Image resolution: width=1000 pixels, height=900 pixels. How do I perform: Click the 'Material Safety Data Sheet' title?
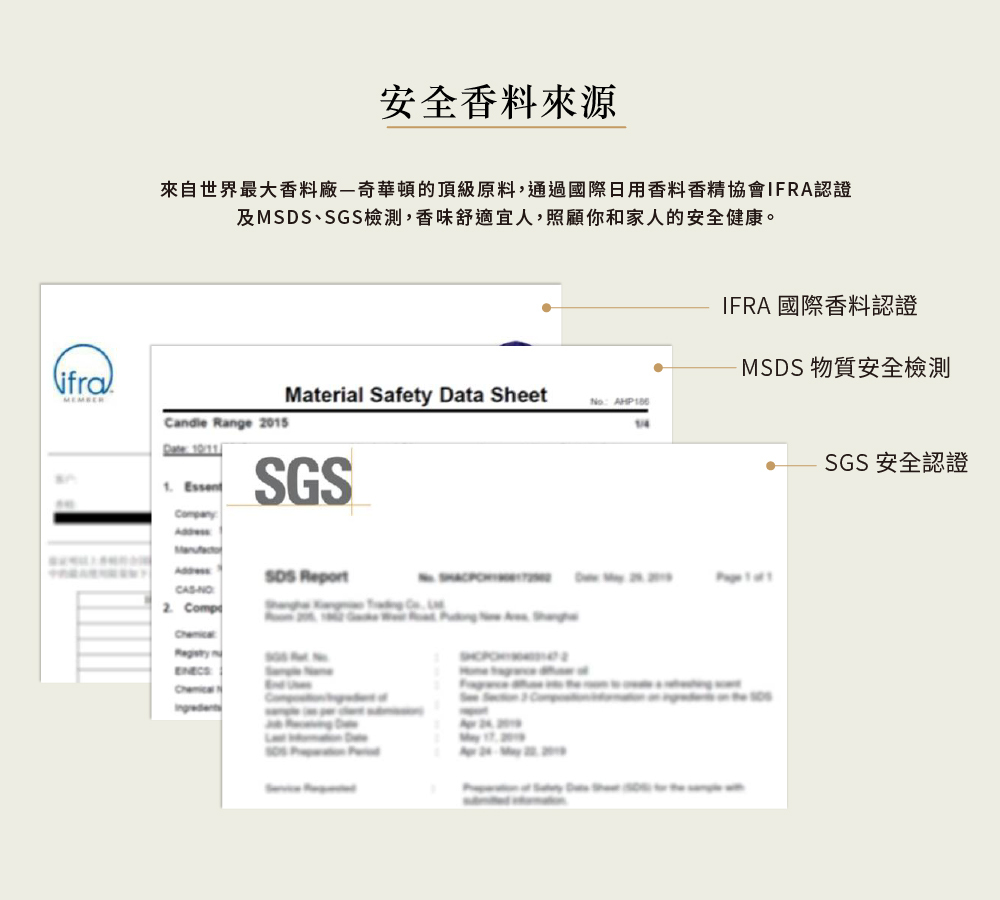[416, 395]
